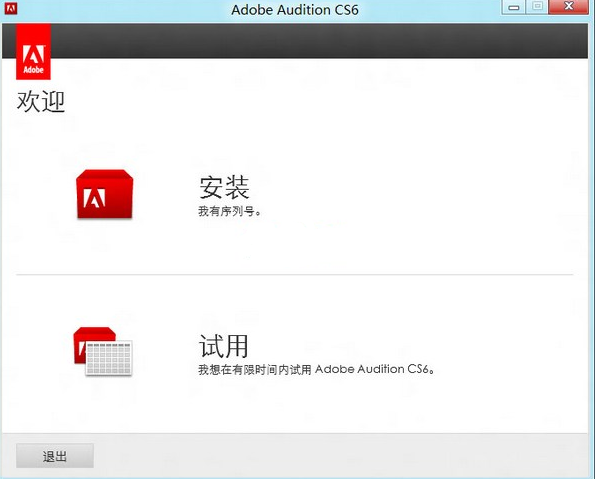Screen dimensions: 595x479
Task: Click the gray footer bar beside 退出
Action: 341,455
